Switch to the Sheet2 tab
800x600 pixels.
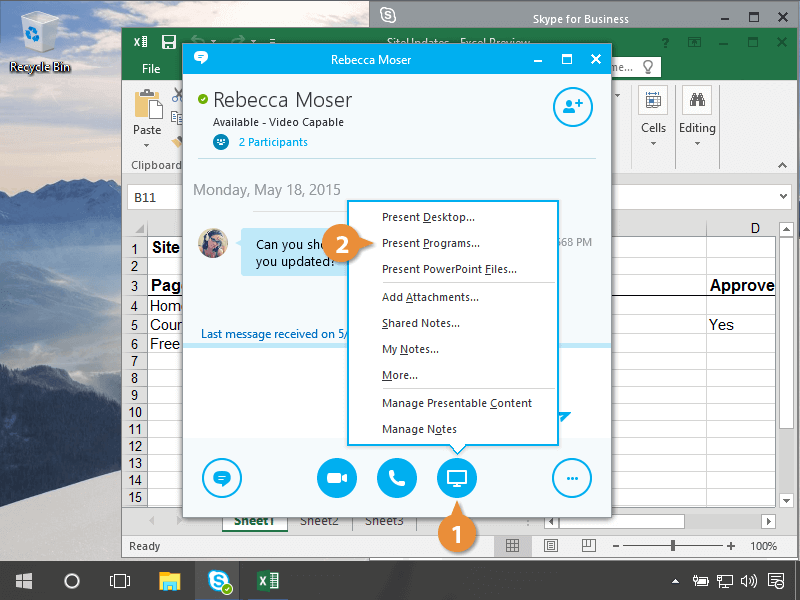pos(319,521)
